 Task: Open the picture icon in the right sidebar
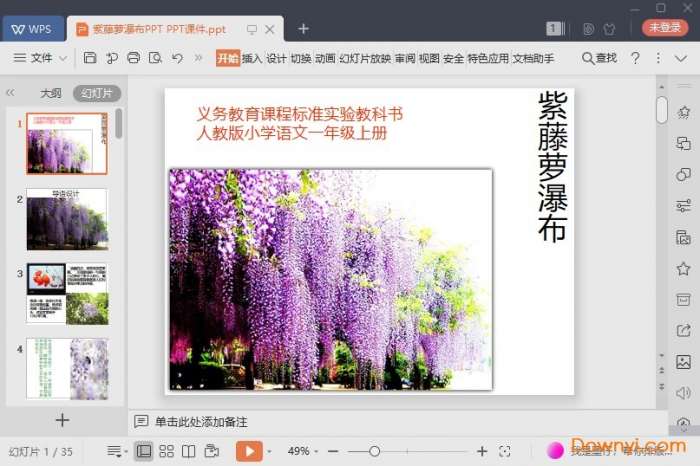click(683, 362)
